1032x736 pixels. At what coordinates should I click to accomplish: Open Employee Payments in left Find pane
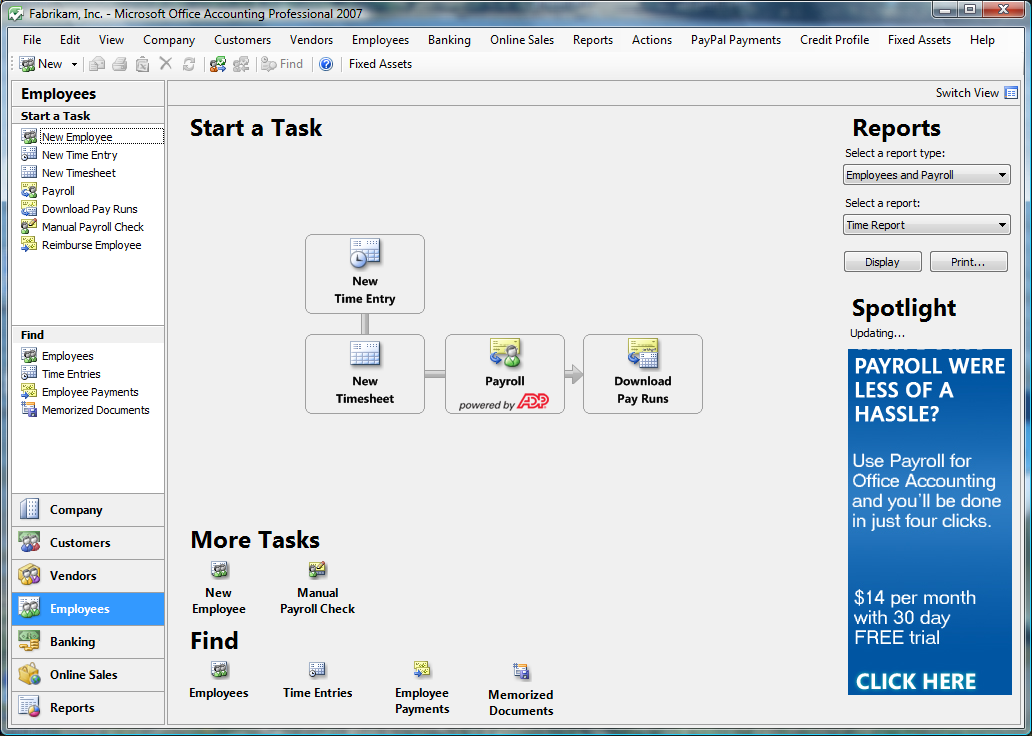click(92, 392)
